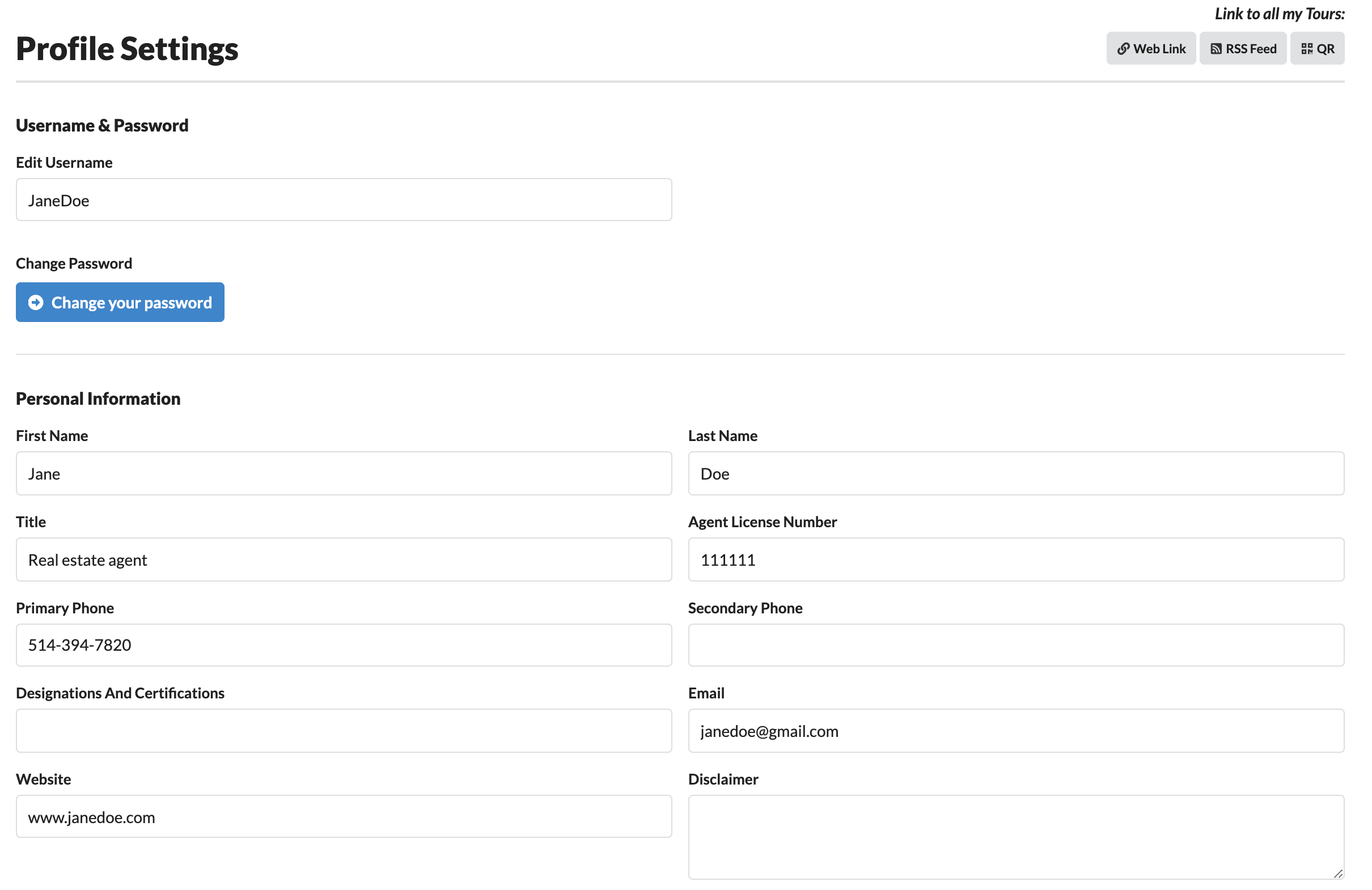Click the Web Link chain icon
Viewport: 1372px width, 890px height.
(x=1123, y=49)
